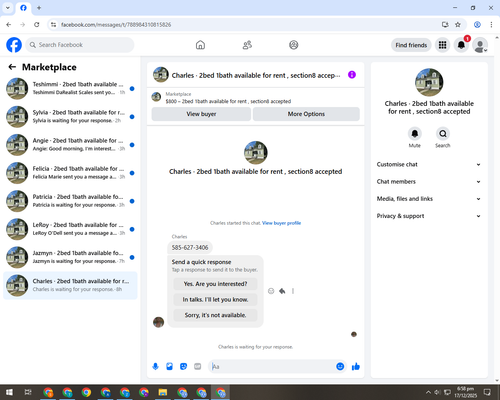500x400 pixels.
Task: Click the address bar URL
Action: click(116, 25)
